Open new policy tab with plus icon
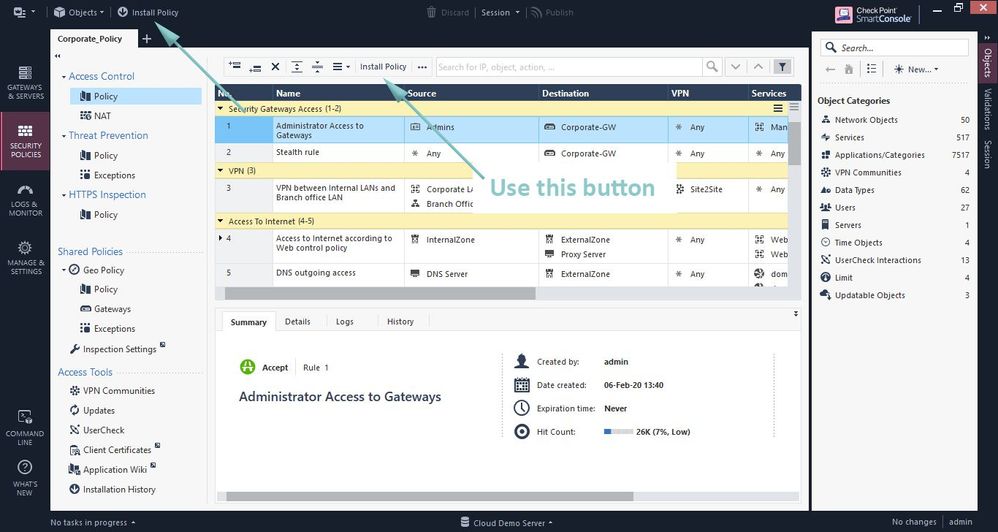Image resolution: width=998 pixels, height=532 pixels. [147, 39]
